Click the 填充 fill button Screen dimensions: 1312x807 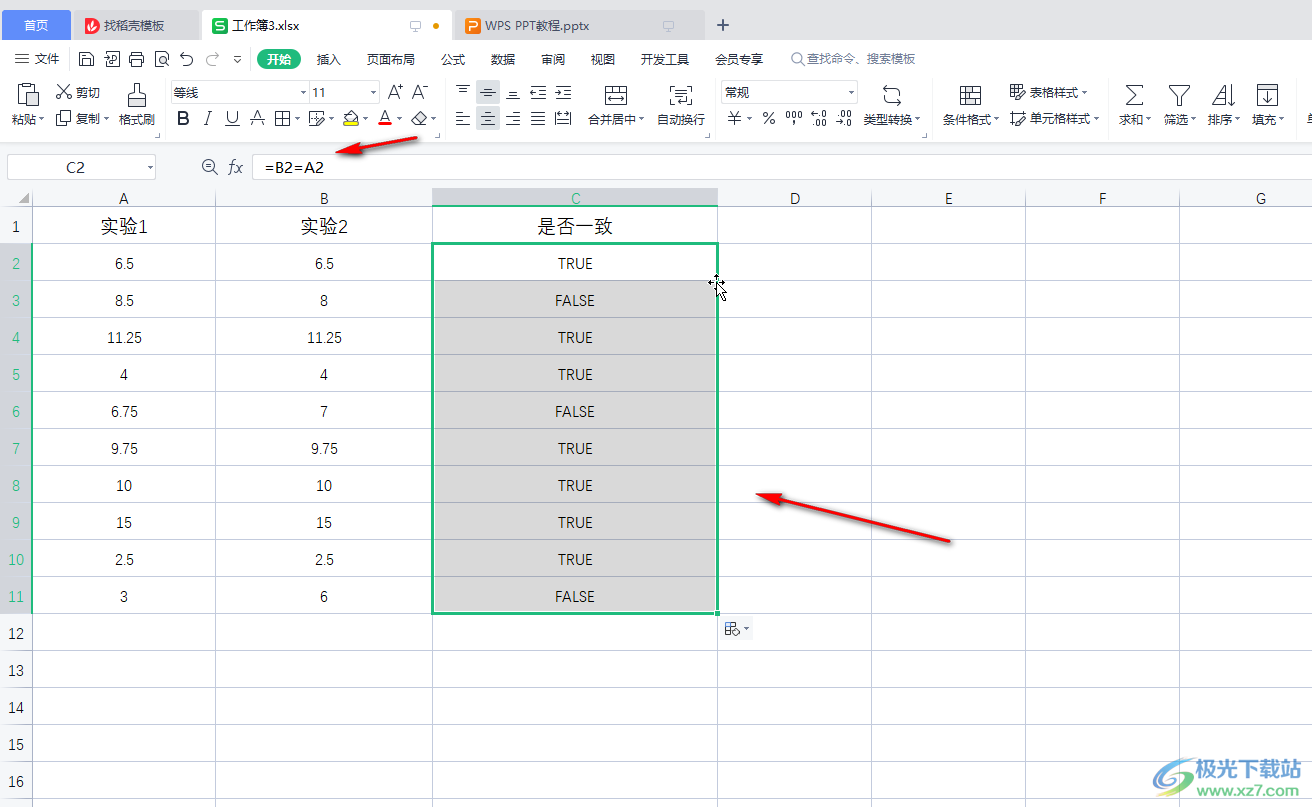(1268, 105)
